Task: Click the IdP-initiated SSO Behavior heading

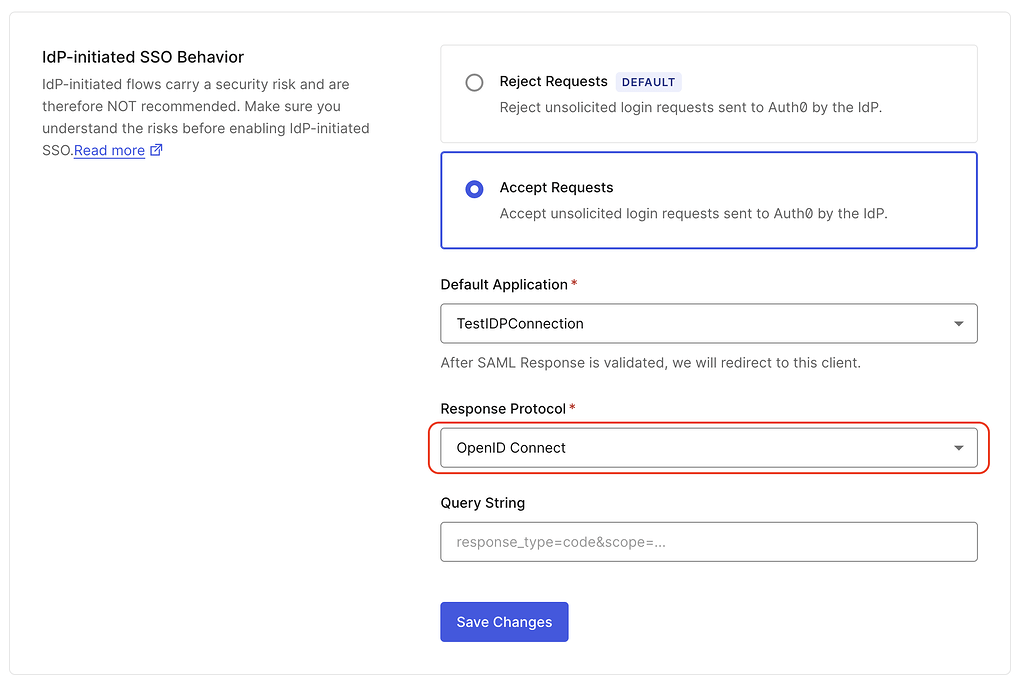Action: (143, 57)
